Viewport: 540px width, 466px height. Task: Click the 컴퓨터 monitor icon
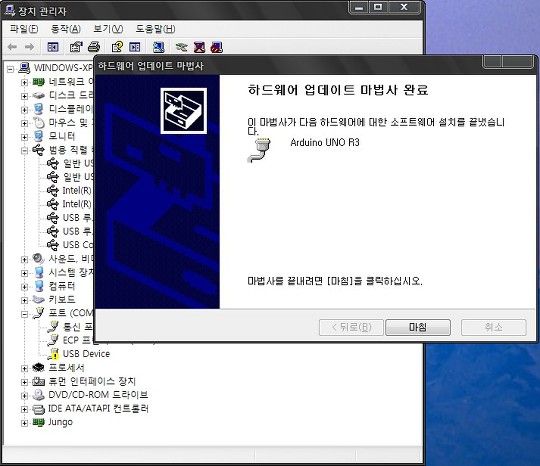[x=39, y=286]
